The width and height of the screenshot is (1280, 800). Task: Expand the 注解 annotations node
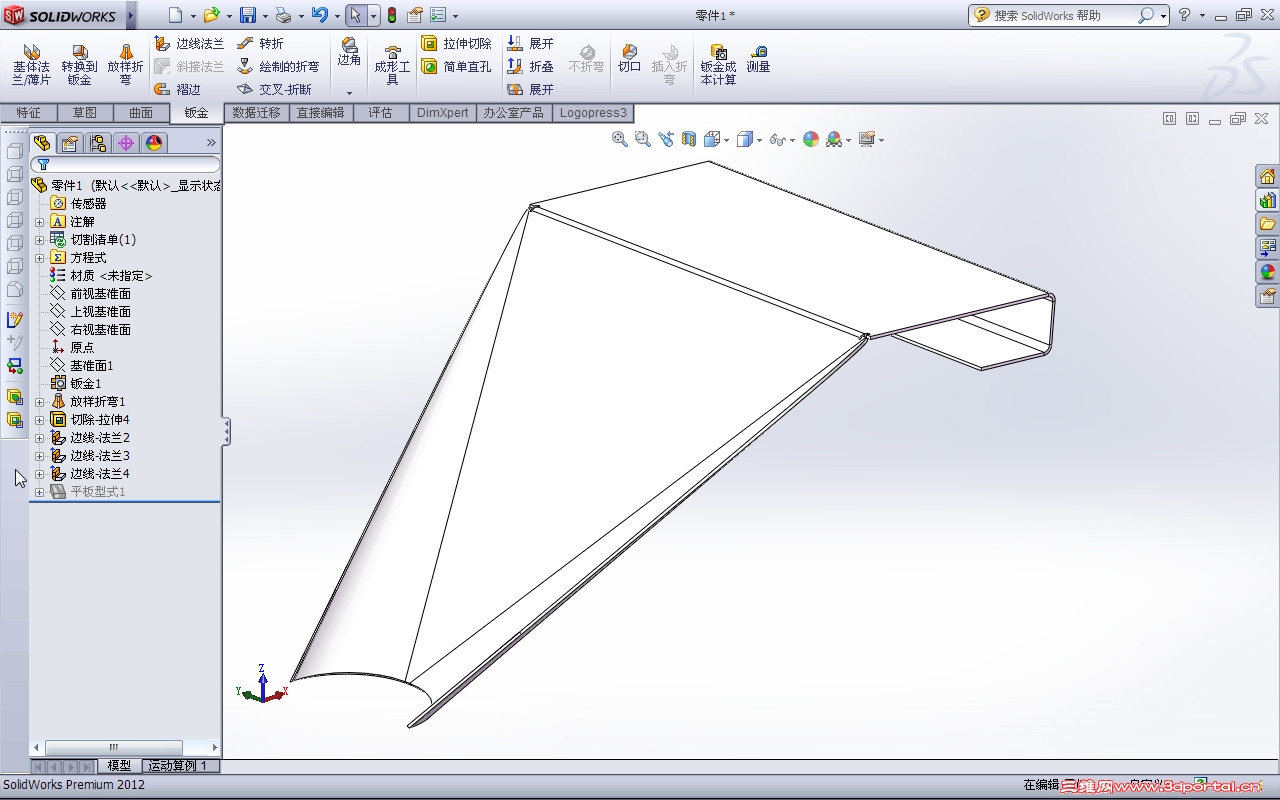coord(40,222)
